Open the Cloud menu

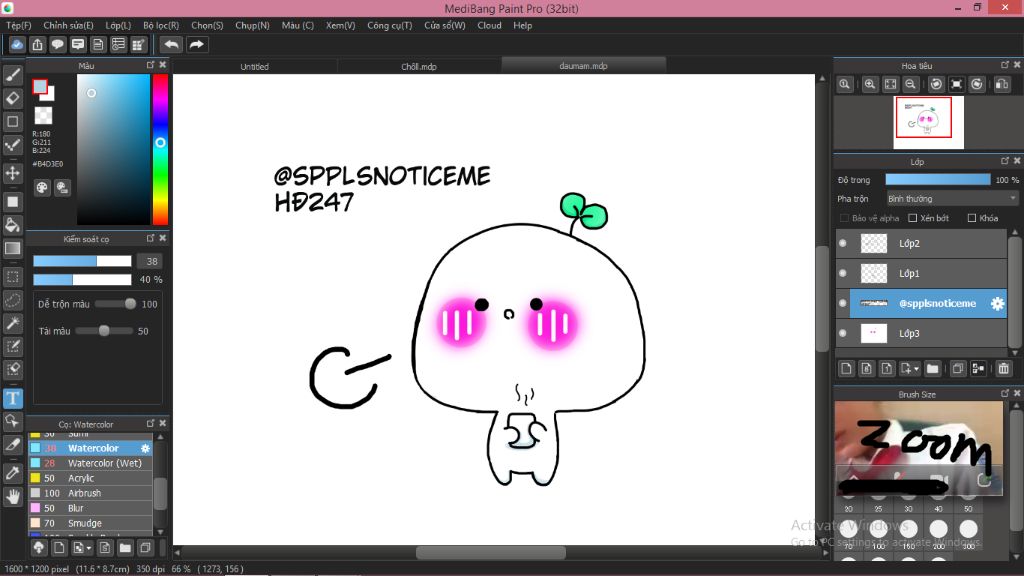pos(489,25)
